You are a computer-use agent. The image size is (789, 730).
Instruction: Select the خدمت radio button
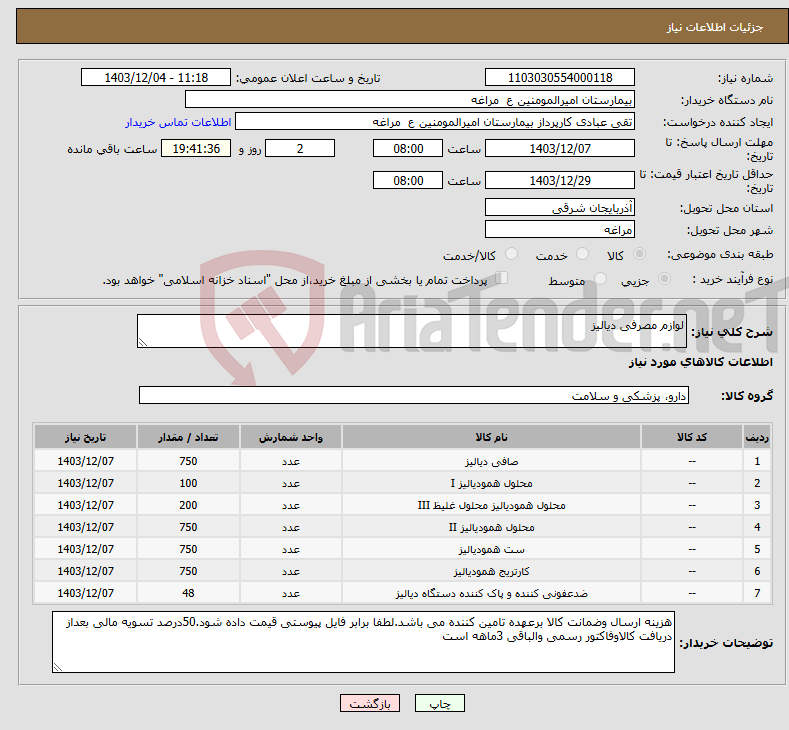582,254
